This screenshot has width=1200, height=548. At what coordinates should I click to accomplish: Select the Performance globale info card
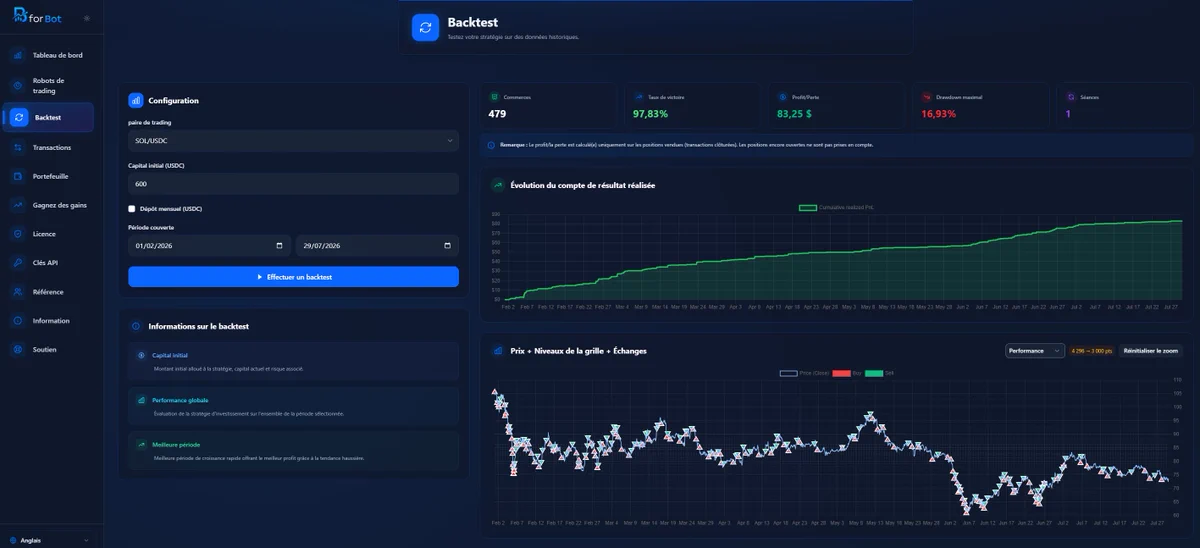[293, 406]
